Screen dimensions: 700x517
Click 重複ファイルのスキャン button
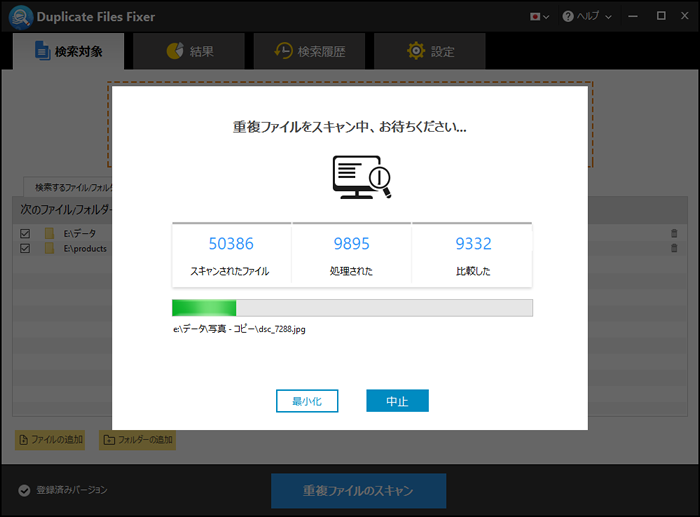[x=358, y=491]
